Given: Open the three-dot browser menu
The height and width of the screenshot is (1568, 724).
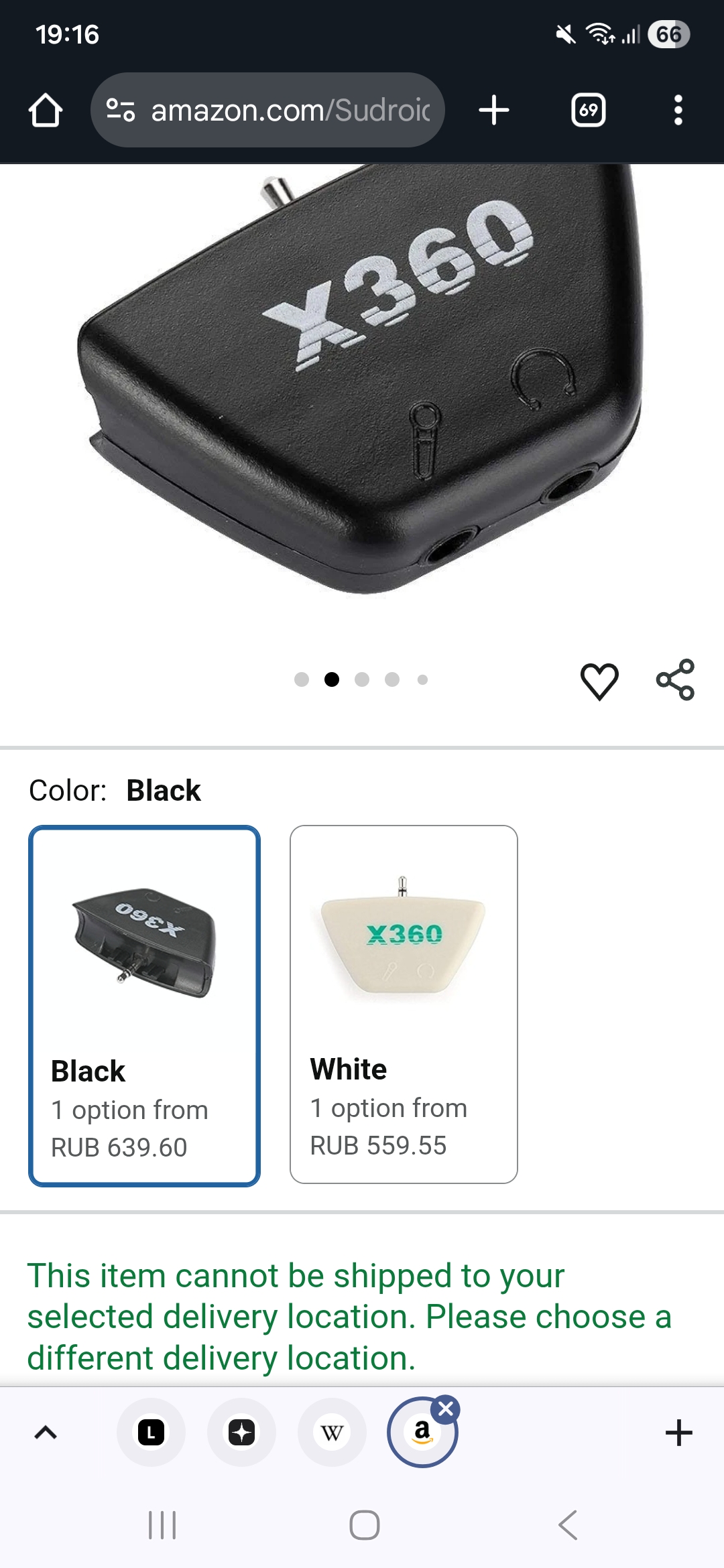Looking at the screenshot, I should click(x=678, y=110).
